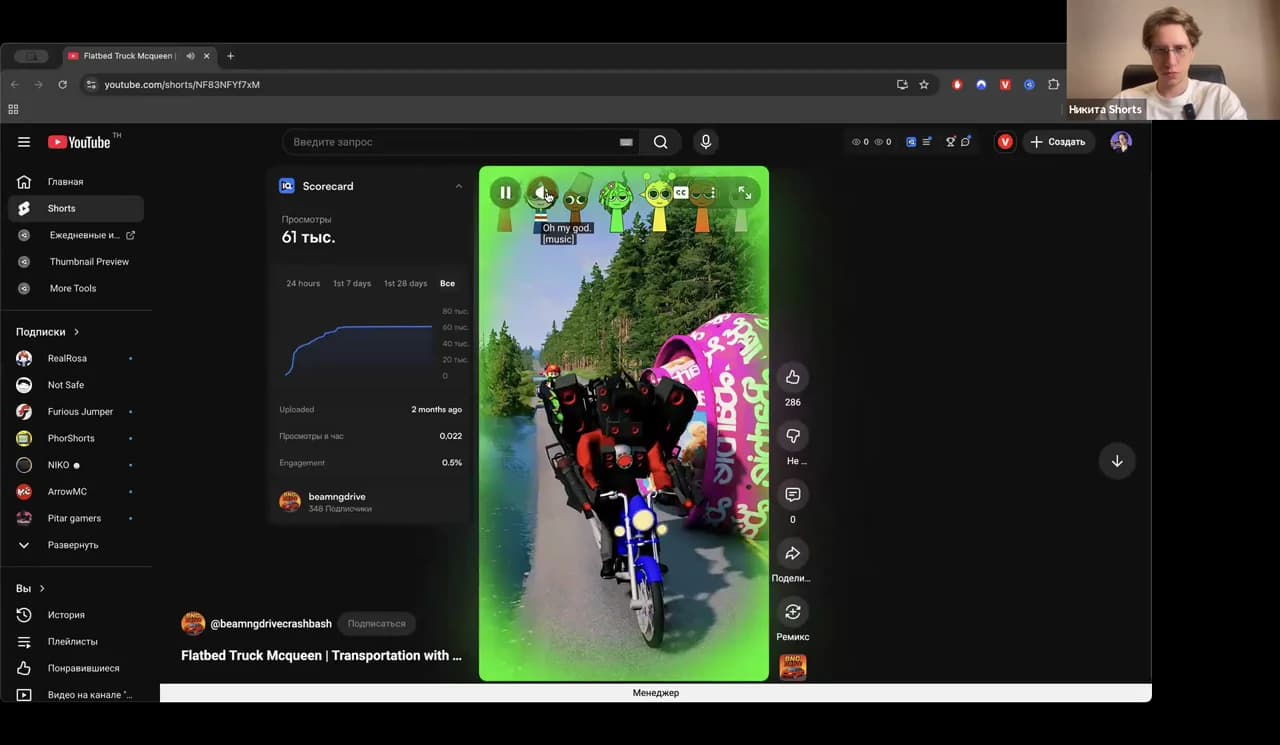Image resolution: width=1280 pixels, height=745 pixels.
Task: Expand the Вы section chevron
Action: tap(42, 589)
